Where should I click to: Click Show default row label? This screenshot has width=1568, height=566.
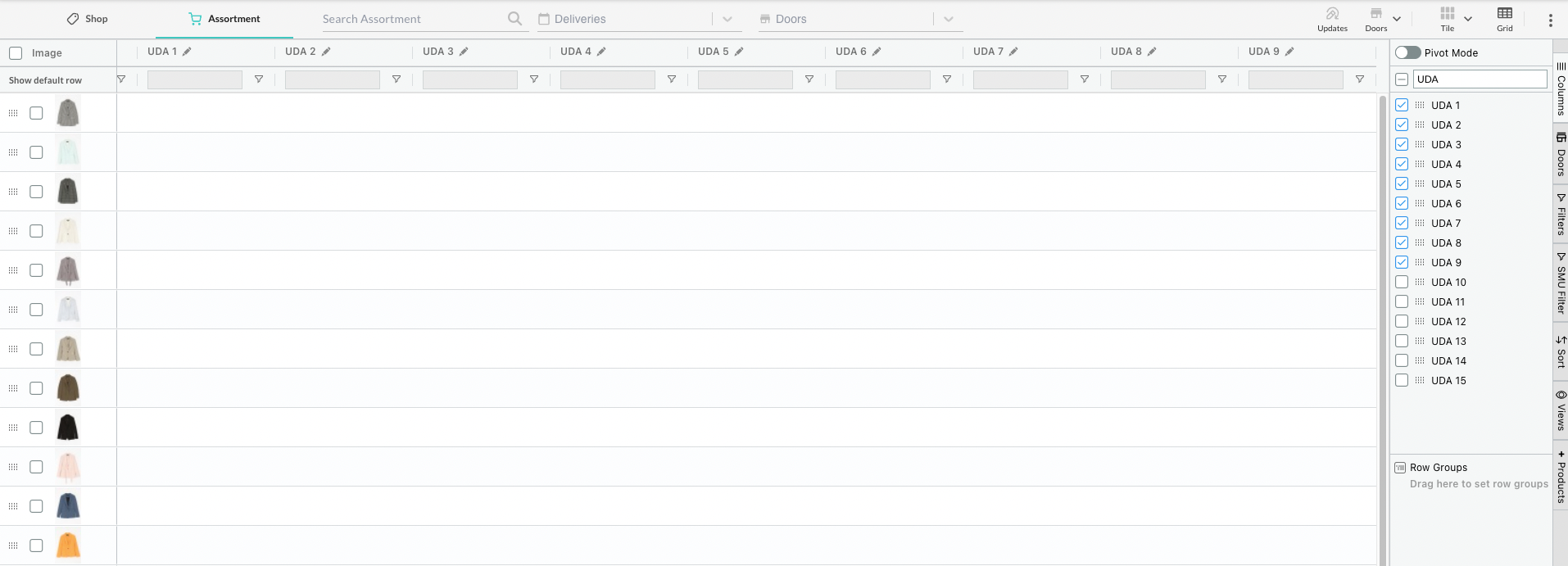click(x=45, y=80)
